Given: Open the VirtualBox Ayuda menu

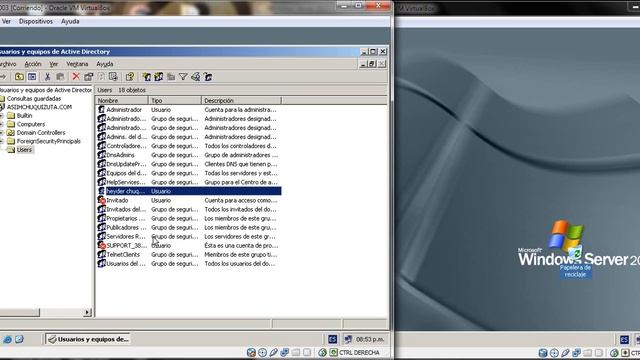Looking at the screenshot, I should click(x=70, y=21).
